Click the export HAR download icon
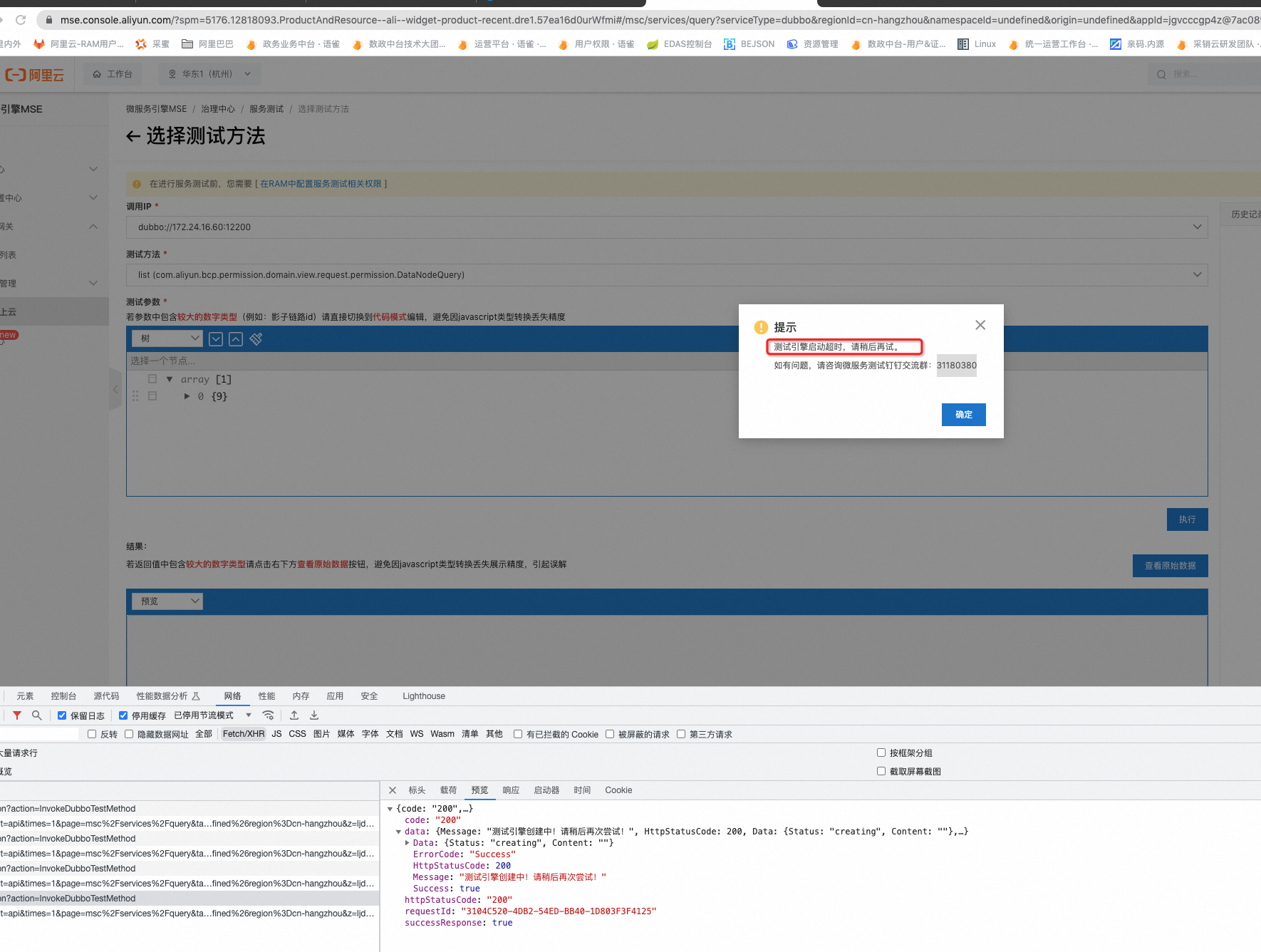This screenshot has height=952, width=1261. coord(314,715)
